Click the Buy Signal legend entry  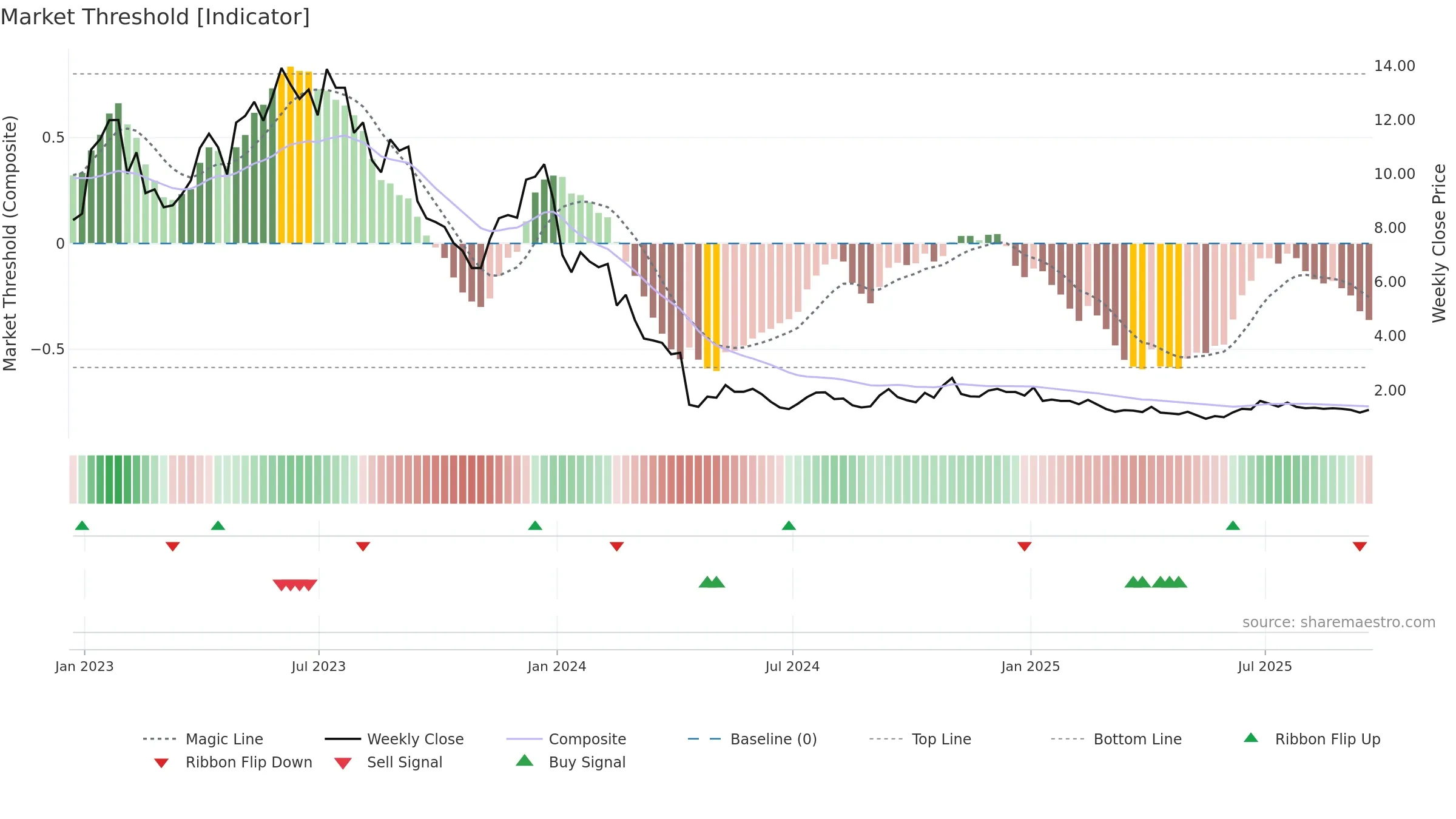pyautogui.click(x=570, y=762)
